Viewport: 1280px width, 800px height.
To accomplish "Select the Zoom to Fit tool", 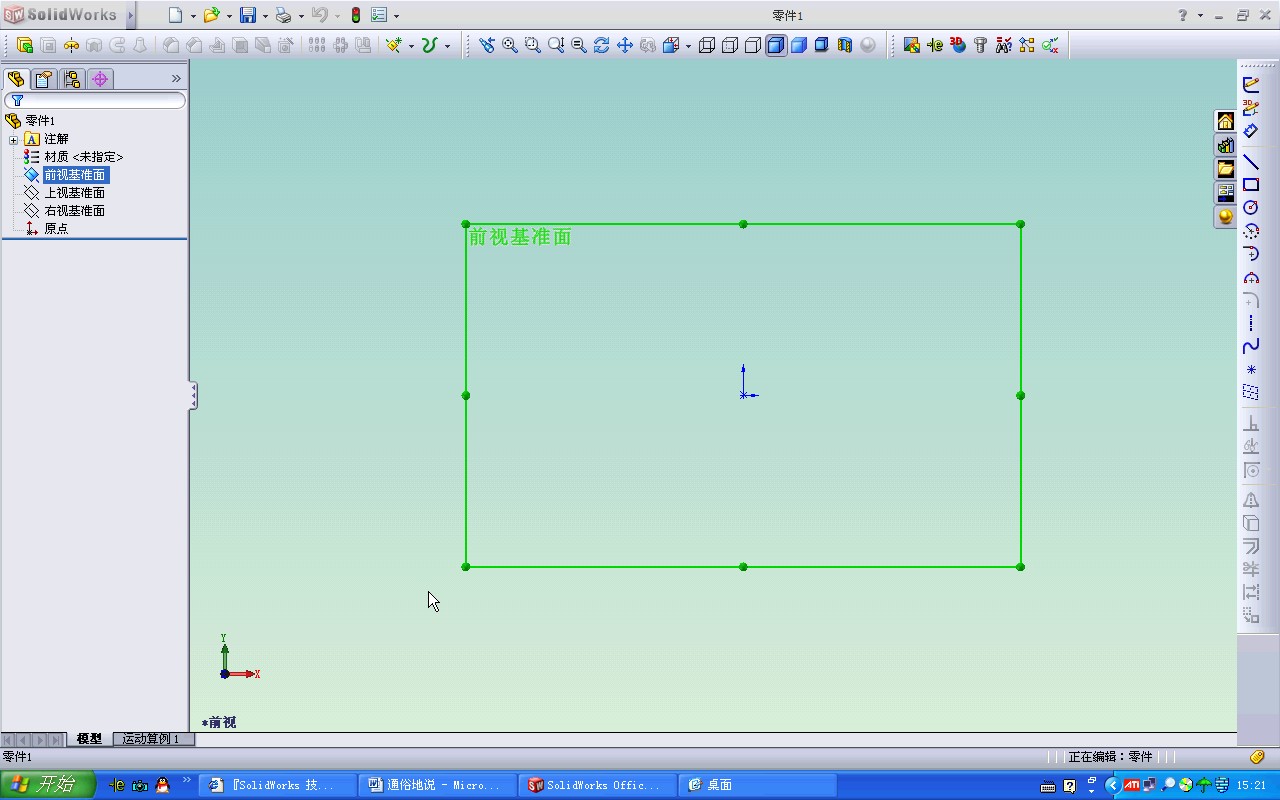I will click(x=510, y=45).
